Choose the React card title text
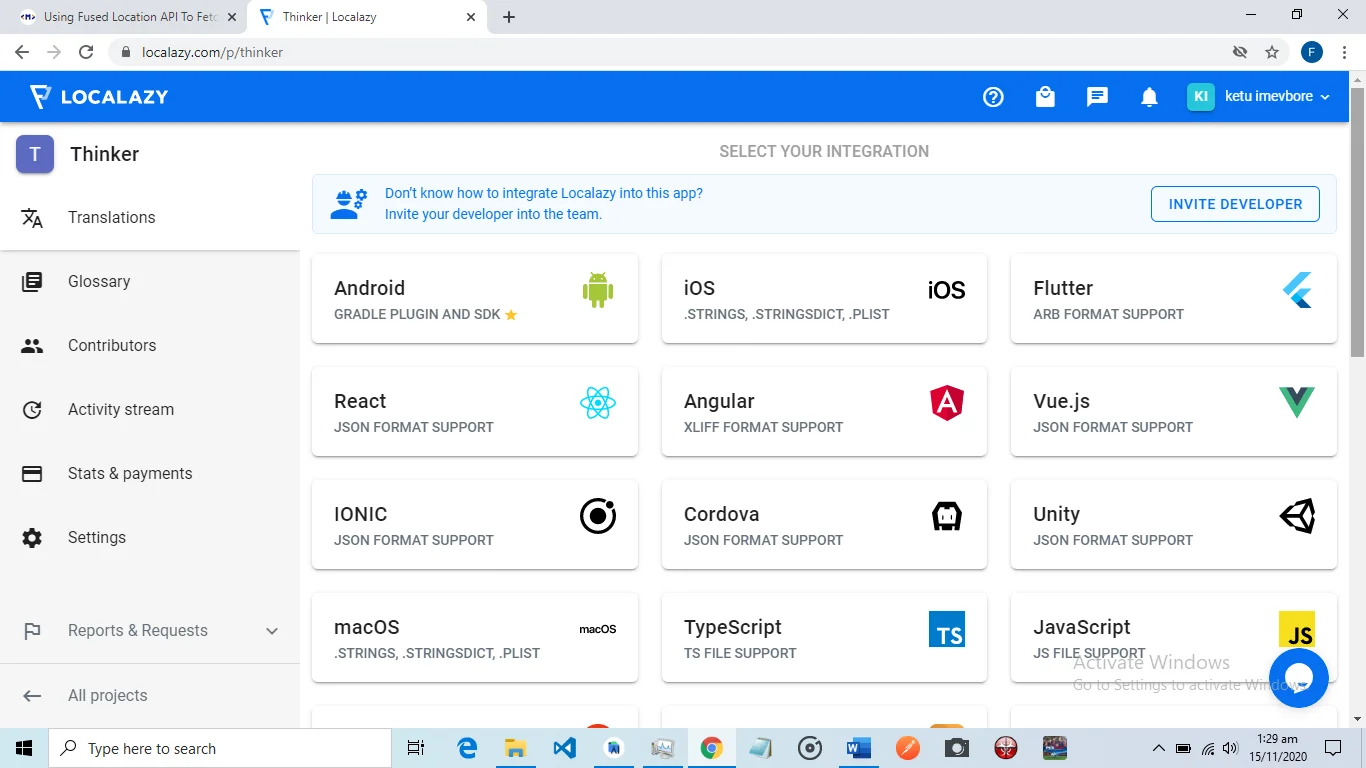The width and height of the screenshot is (1366, 768). point(360,401)
